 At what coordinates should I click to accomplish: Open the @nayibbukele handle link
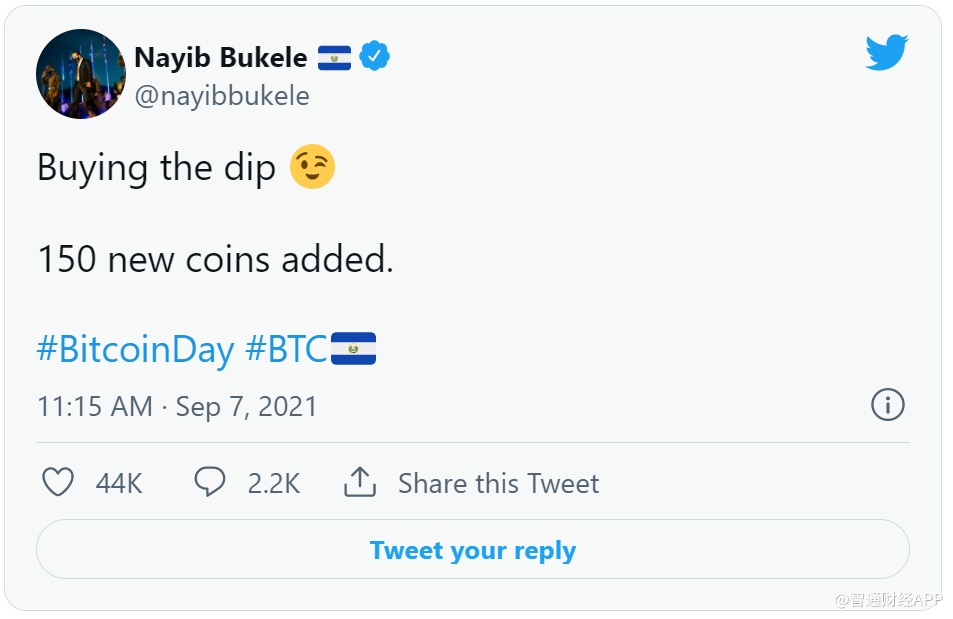pyautogui.click(x=222, y=96)
